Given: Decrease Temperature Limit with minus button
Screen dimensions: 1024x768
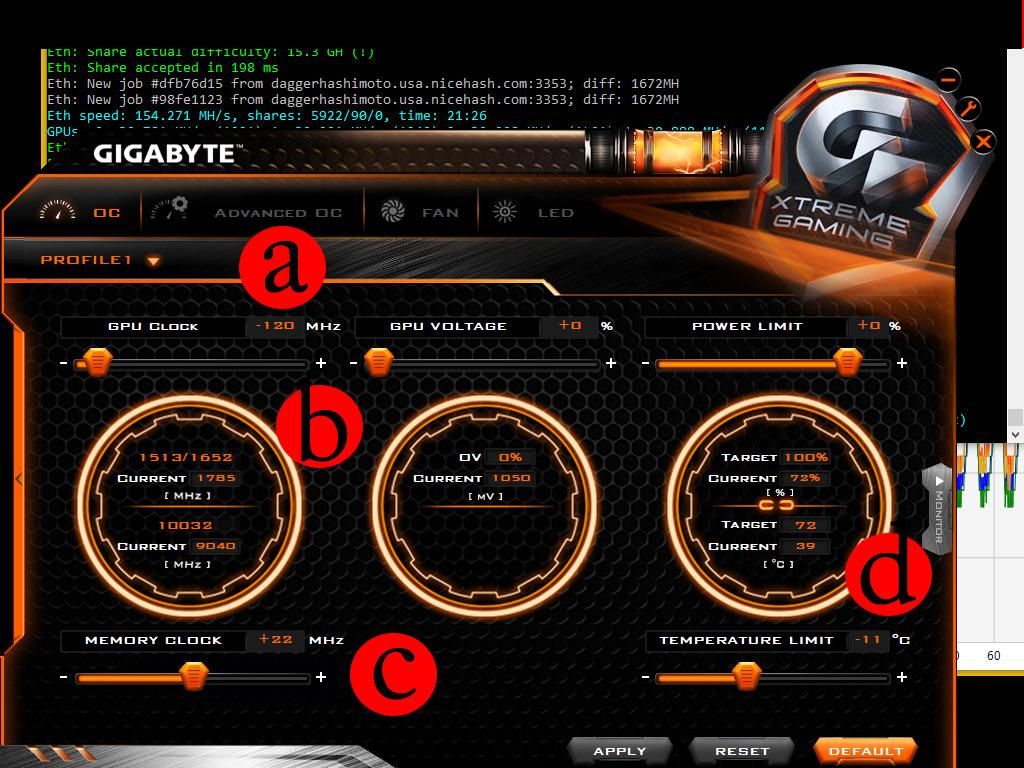Looking at the screenshot, I should 646,677.
